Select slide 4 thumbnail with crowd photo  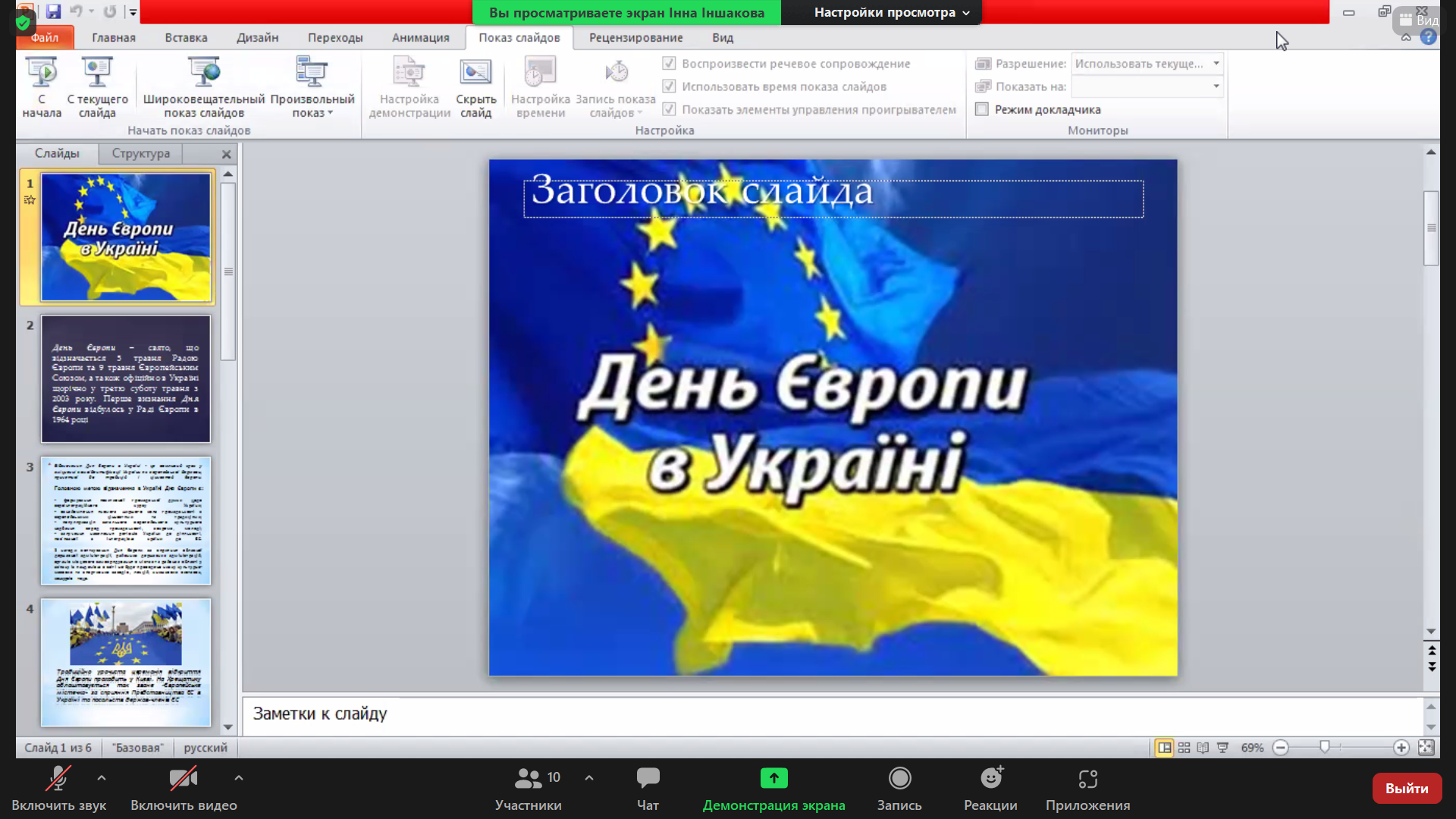[x=126, y=663]
